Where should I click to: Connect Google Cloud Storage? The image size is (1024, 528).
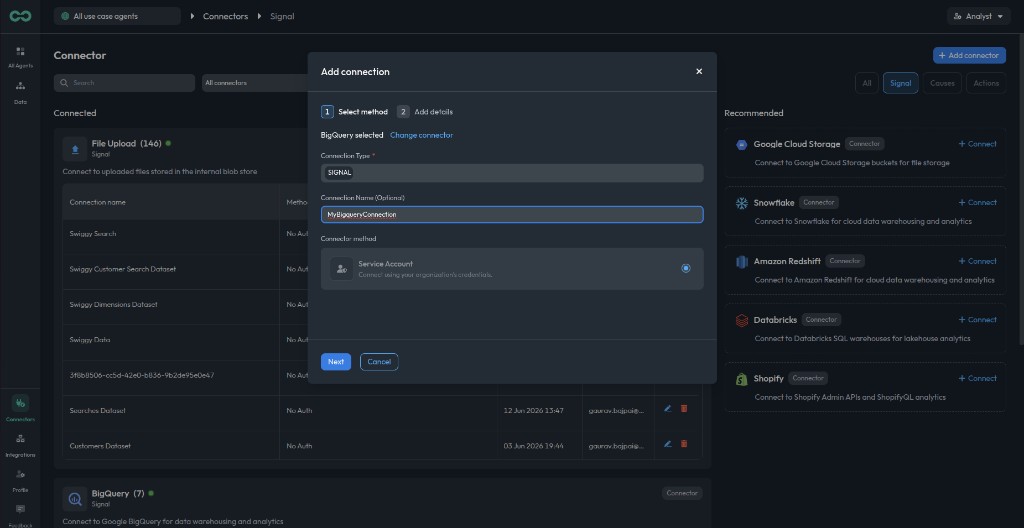pyautogui.click(x=977, y=144)
